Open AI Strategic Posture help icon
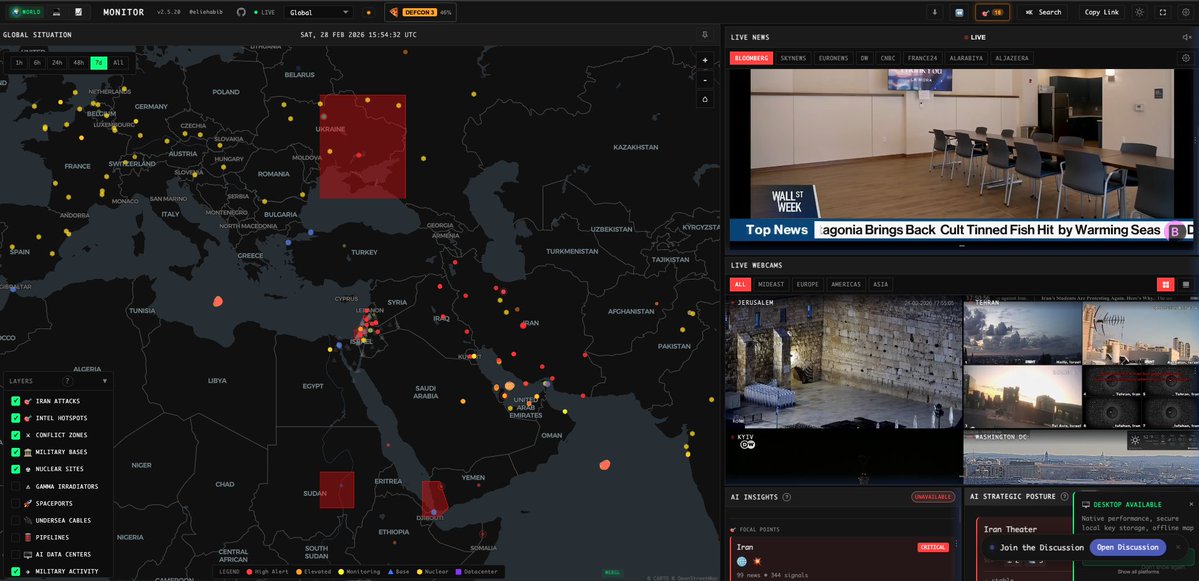The width and height of the screenshot is (1199, 581). (1064, 497)
